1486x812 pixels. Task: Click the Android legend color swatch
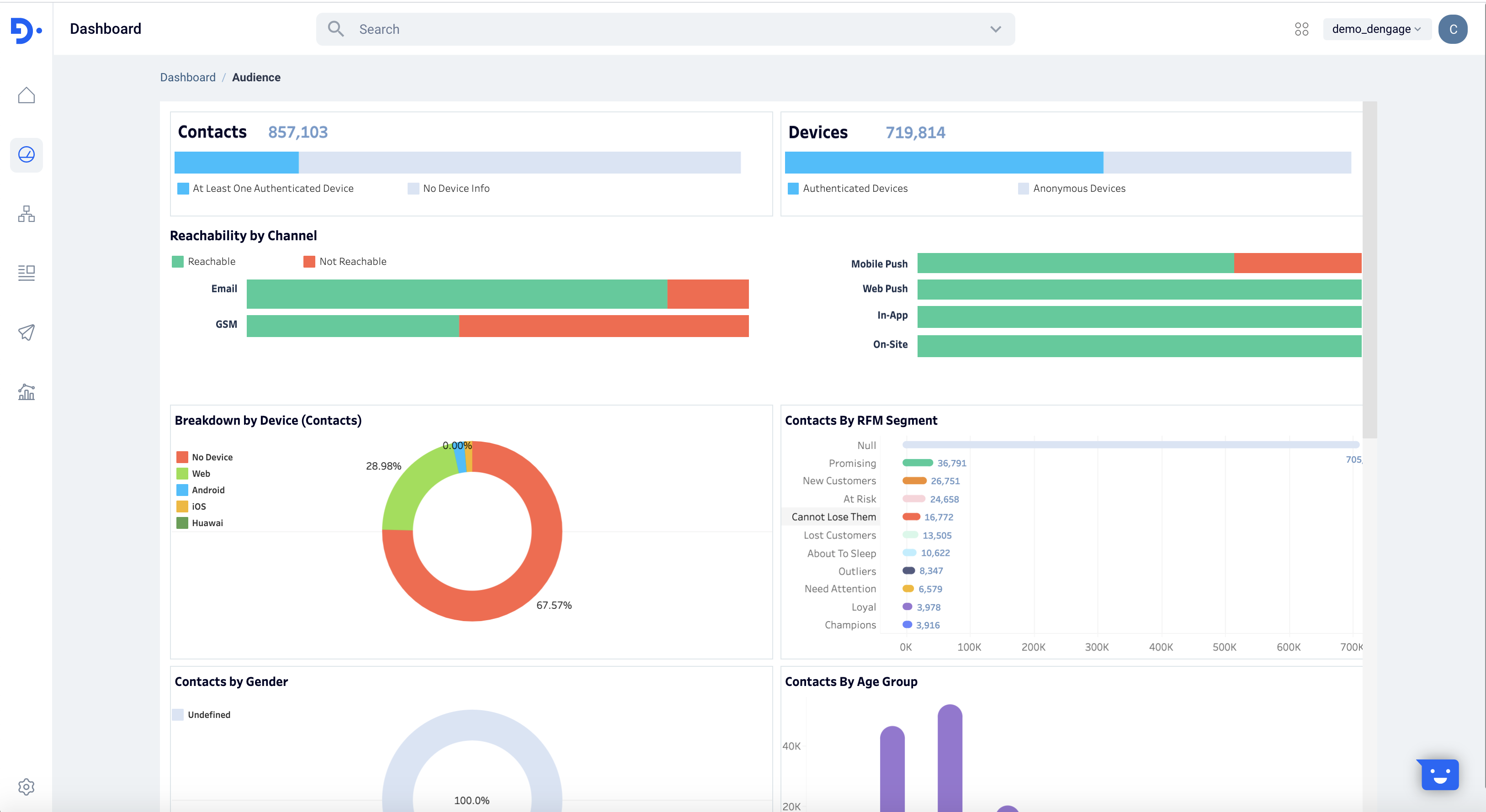tap(182, 490)
